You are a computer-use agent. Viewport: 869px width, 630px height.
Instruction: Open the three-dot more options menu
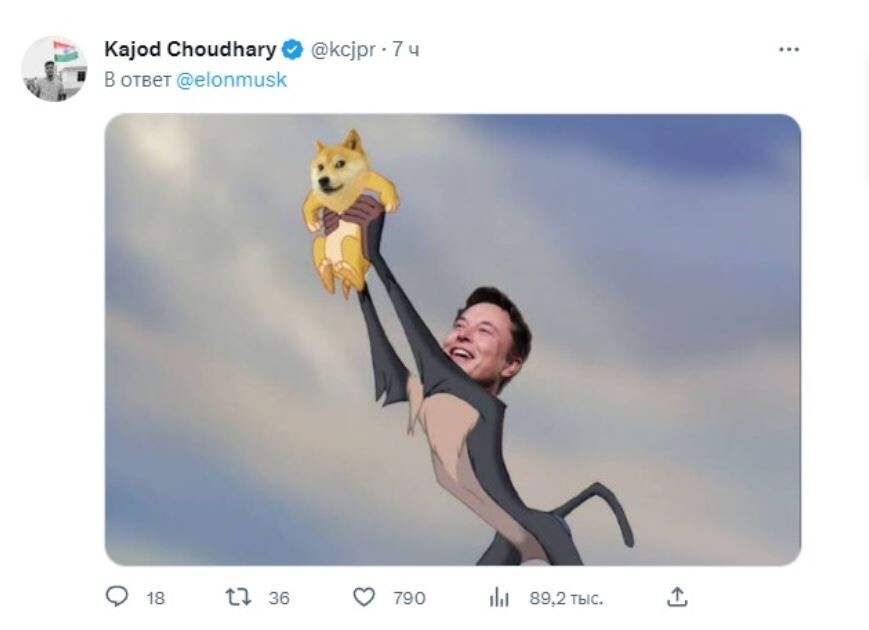789,49
